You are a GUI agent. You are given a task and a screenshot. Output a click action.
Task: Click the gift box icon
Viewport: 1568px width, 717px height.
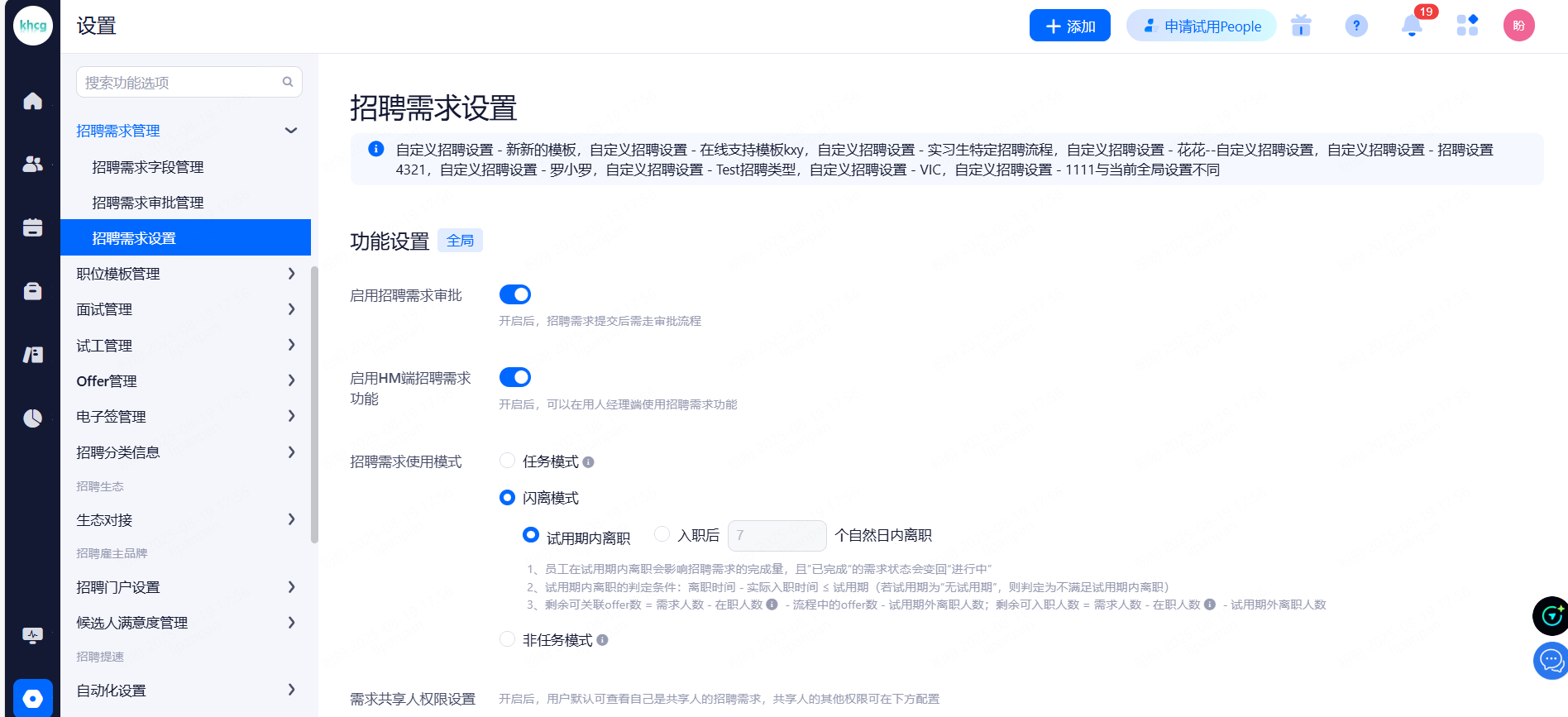(1301, 26)
